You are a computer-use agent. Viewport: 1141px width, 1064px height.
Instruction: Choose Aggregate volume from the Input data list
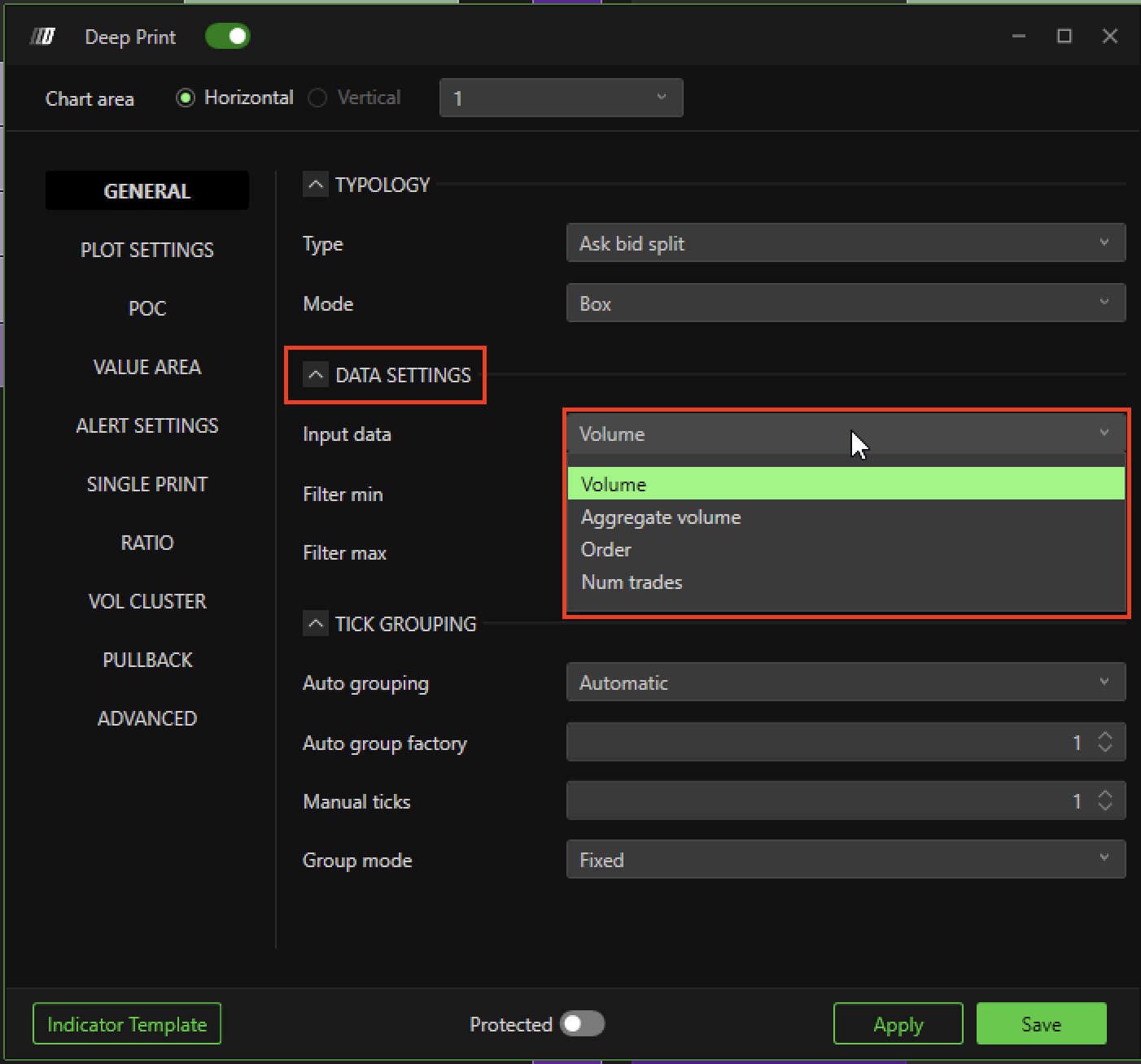(x=661, y=517)
